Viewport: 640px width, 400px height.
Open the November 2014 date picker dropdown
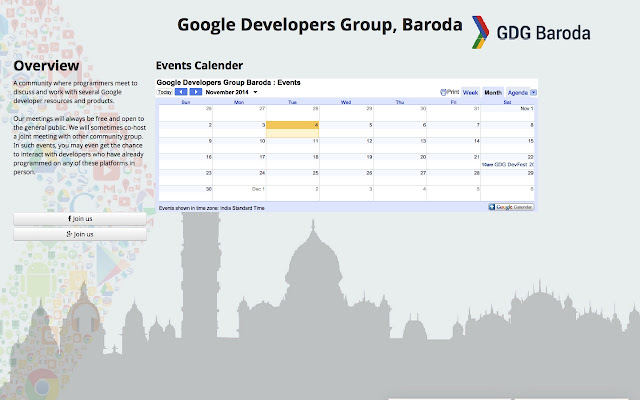[x=231, y=92]
